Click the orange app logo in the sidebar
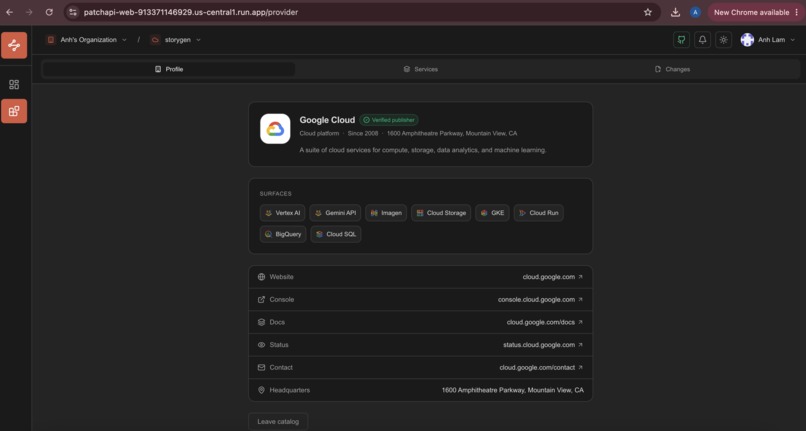806x431 pixels. point(14,45)
